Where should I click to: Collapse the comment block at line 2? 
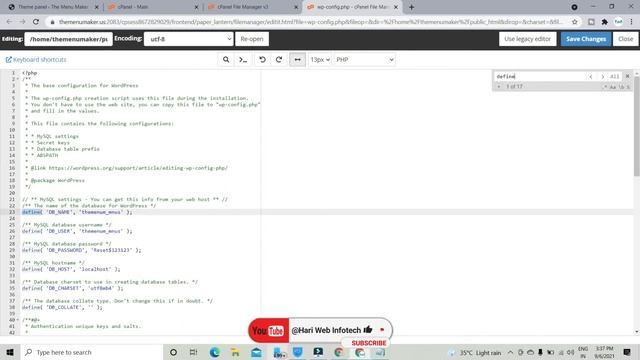coord(18,79)
